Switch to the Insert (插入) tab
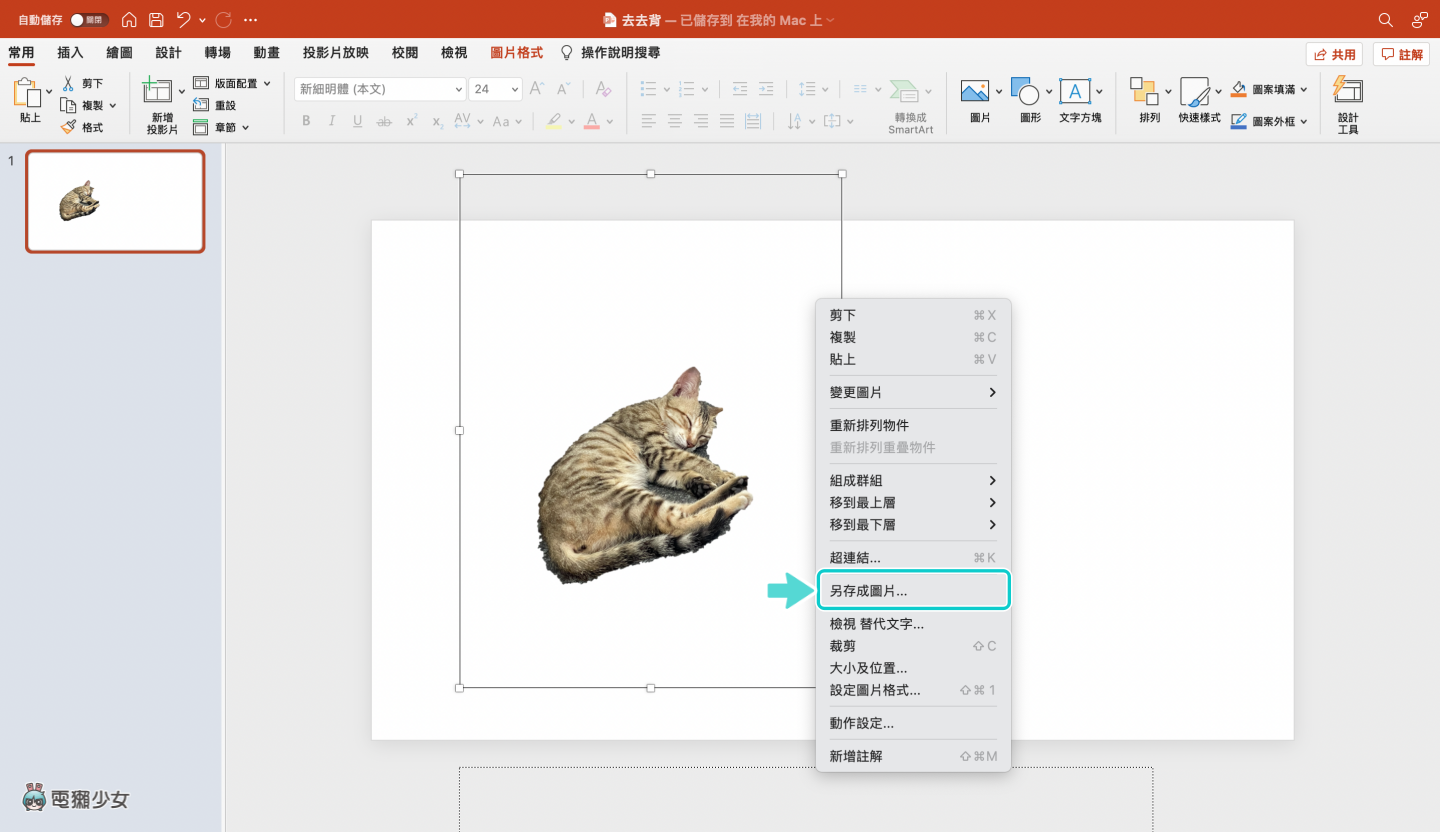The width and height of the screenshot is (1440, 832). coord(70,53)
